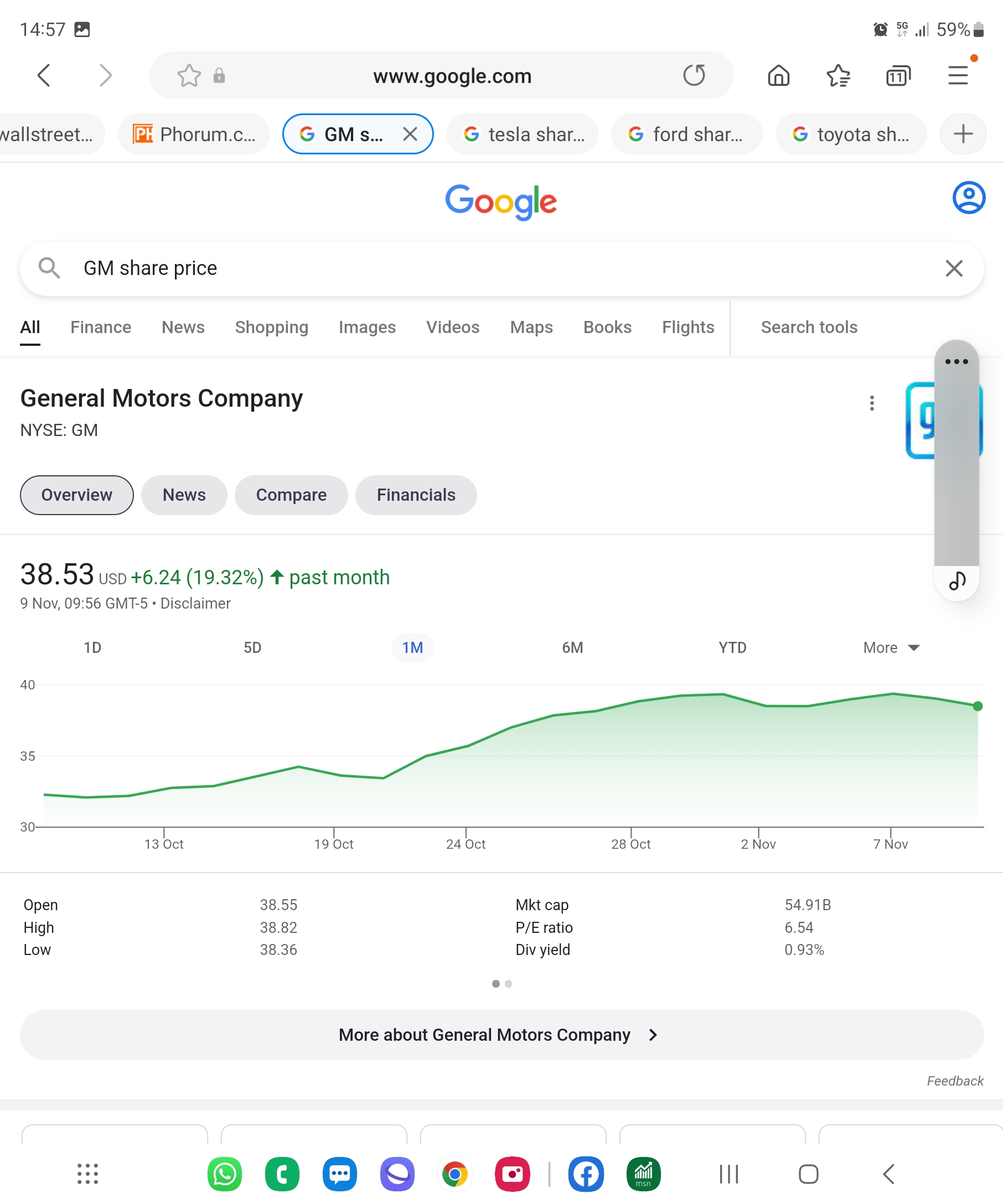Viewport: 1003px width, 1204px height.
Task: Open the browser hamburger menu
Action: pos(958,75)
